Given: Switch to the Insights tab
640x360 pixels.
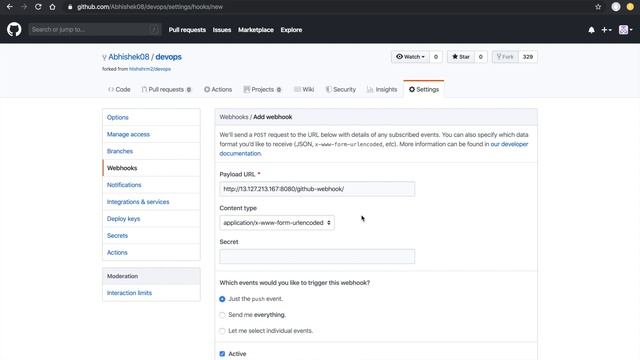Looking at the screenshot, I should 382,89.
